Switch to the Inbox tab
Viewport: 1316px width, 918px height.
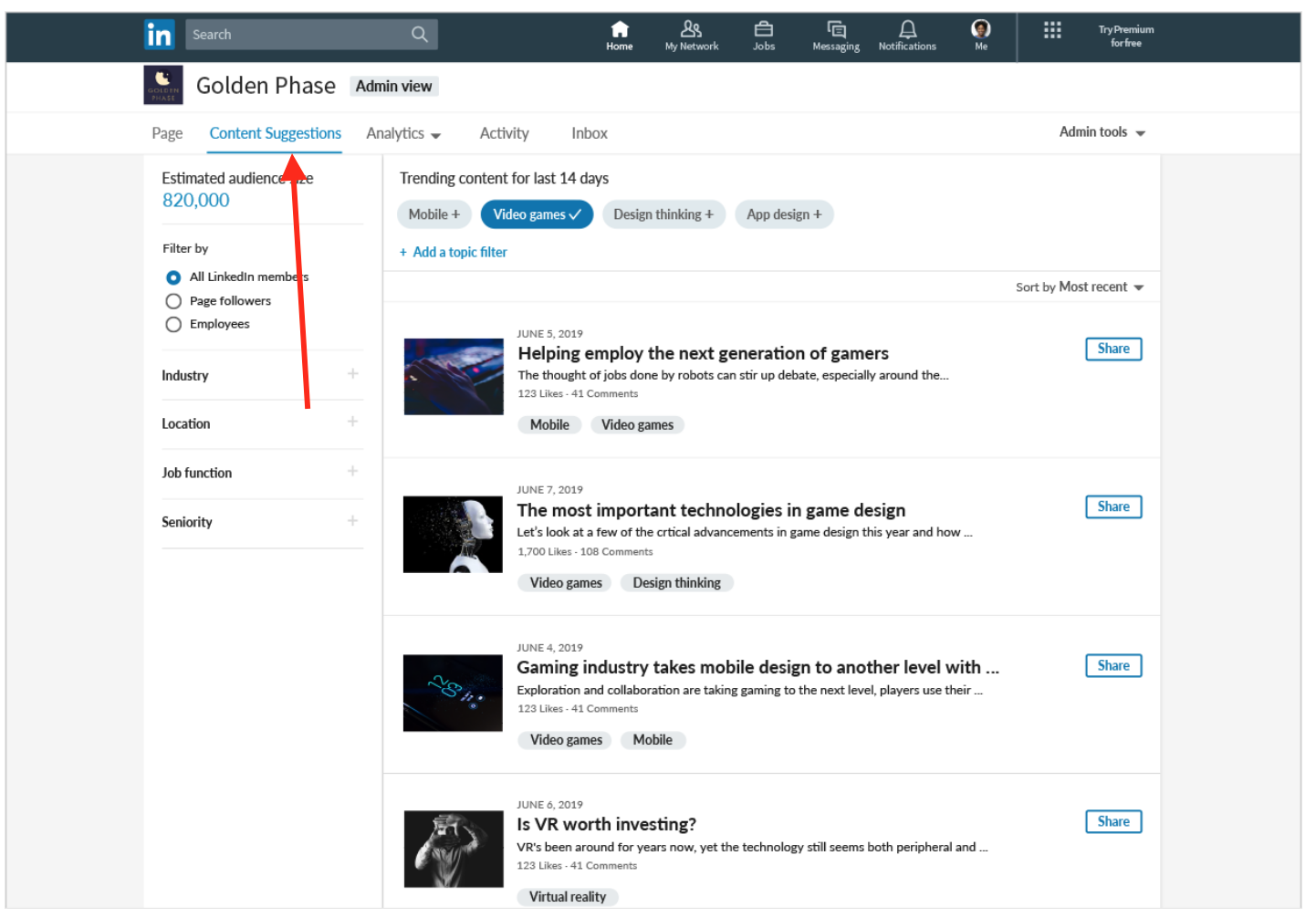coord(589,134)
